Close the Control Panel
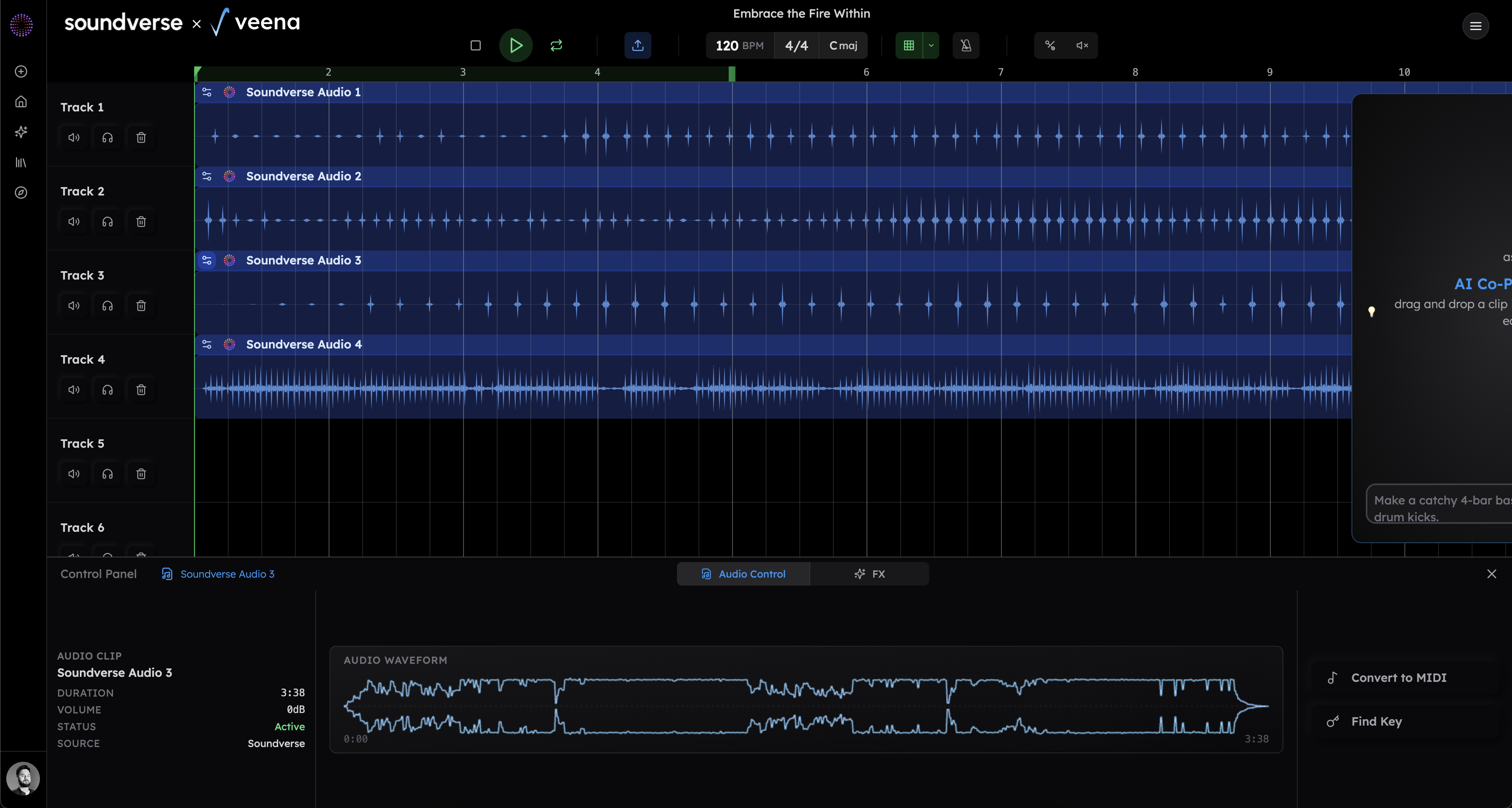 coord(1491,574)
